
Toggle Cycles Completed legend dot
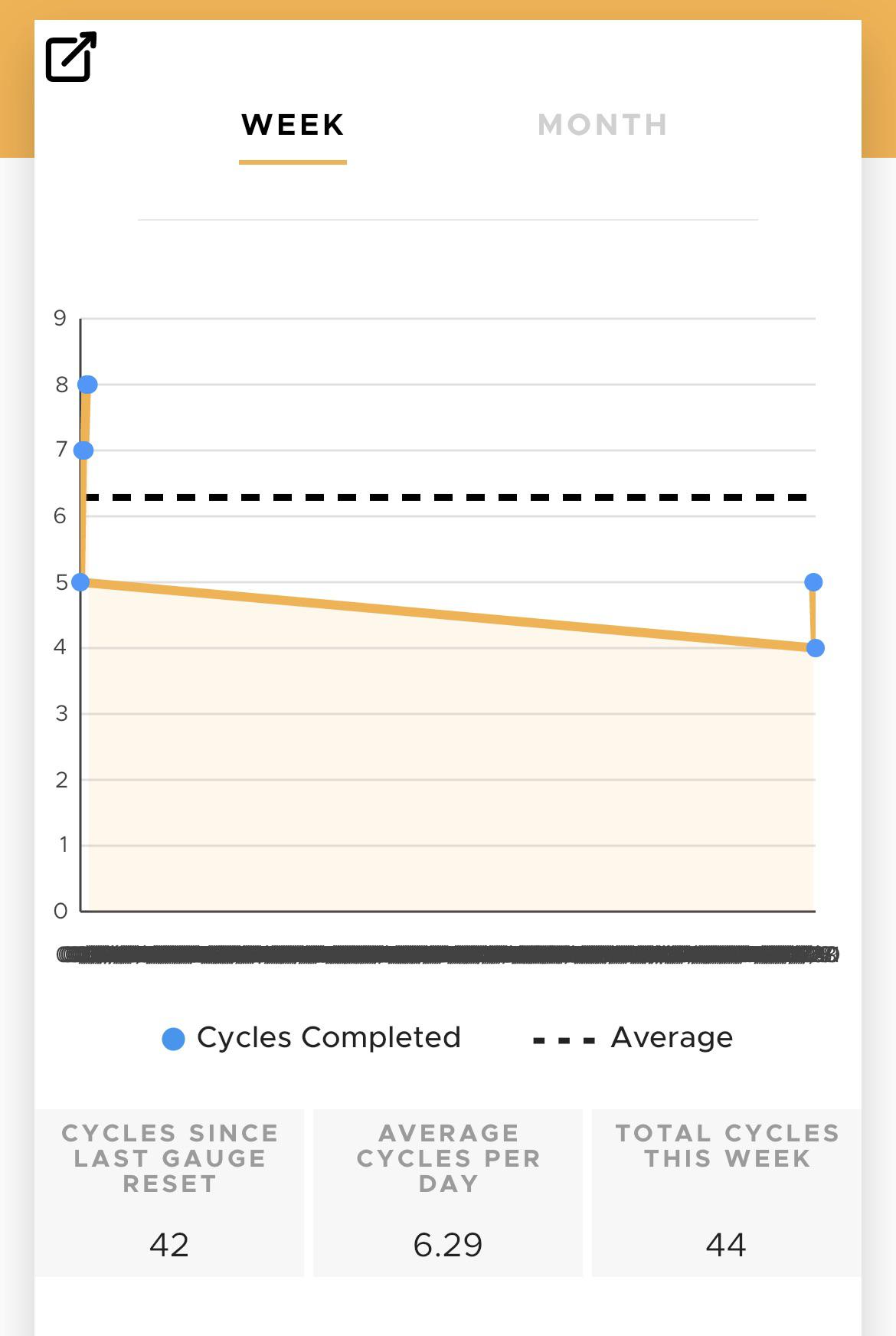(x=174, y=1039)
